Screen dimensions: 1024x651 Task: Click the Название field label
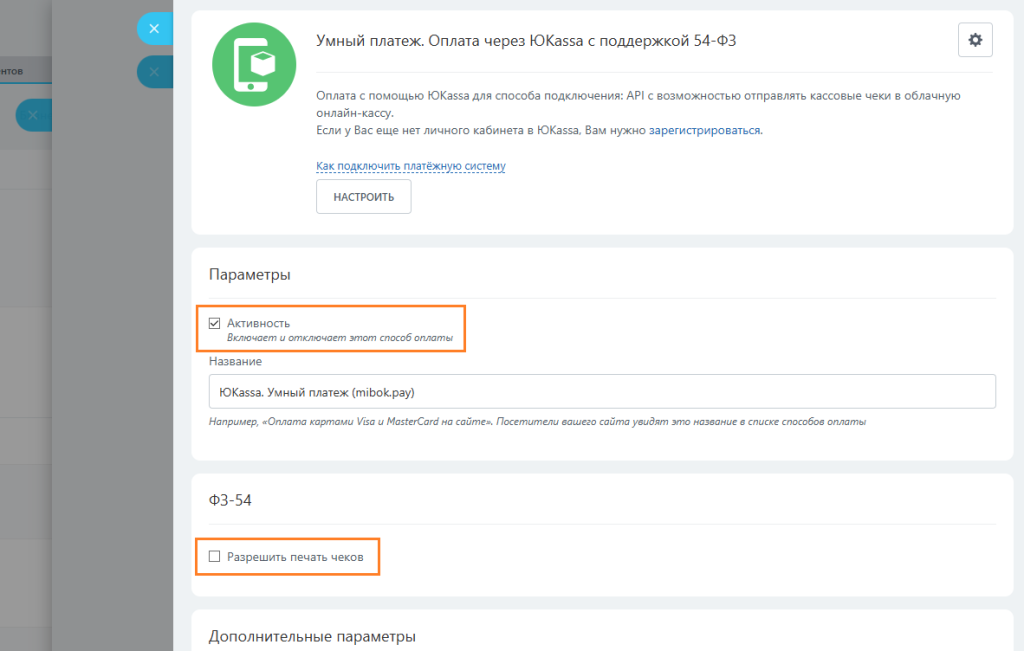(x=235, y=361)
